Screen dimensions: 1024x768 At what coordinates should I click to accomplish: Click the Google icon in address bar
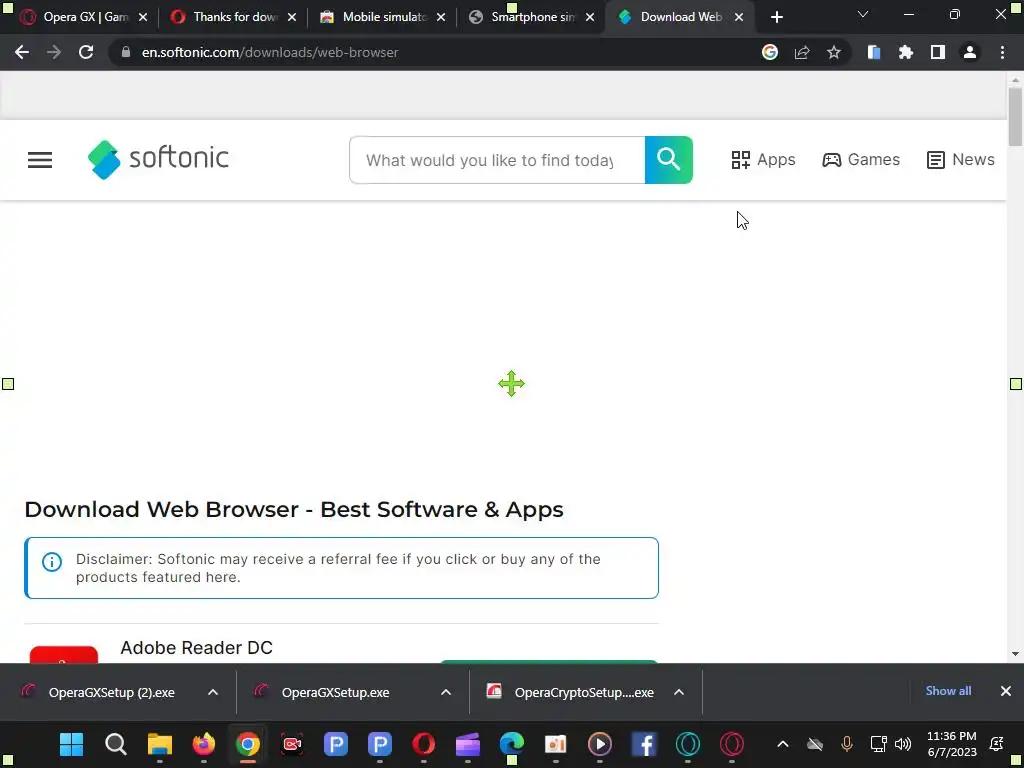[770, 52]
